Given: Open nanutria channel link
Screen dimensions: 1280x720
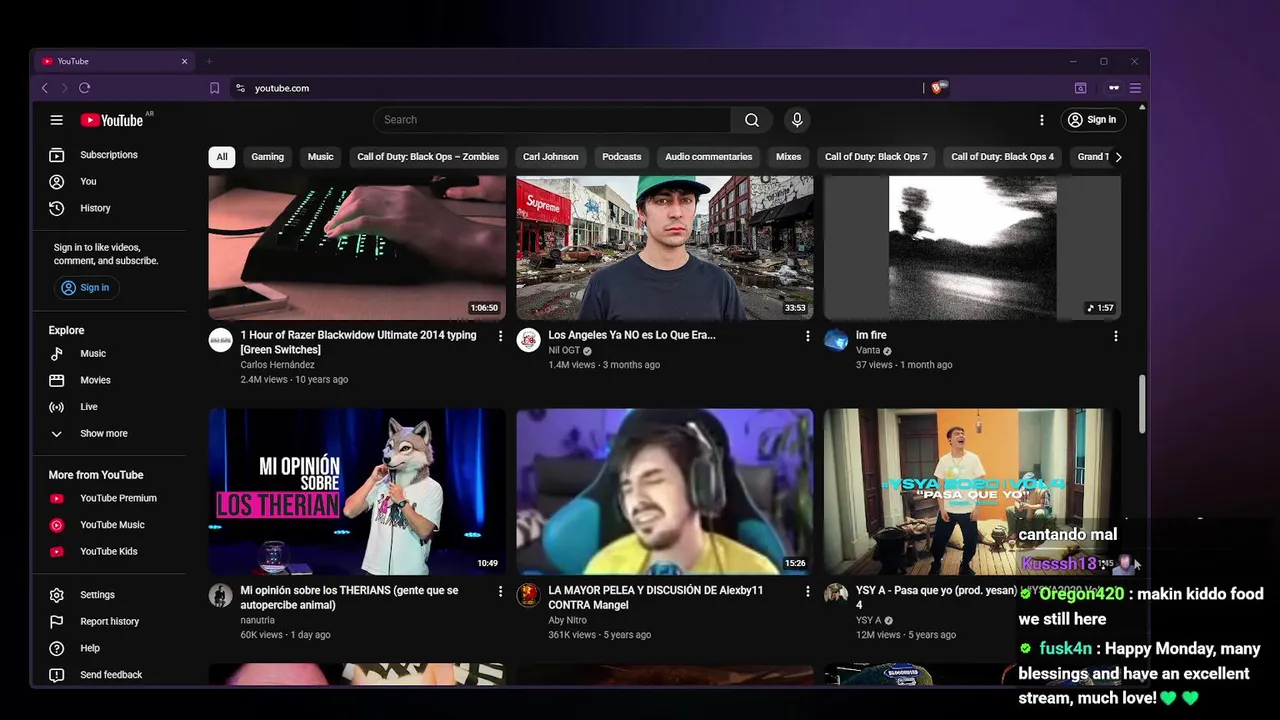Looking at the screenshot, I should pos(258,620).
